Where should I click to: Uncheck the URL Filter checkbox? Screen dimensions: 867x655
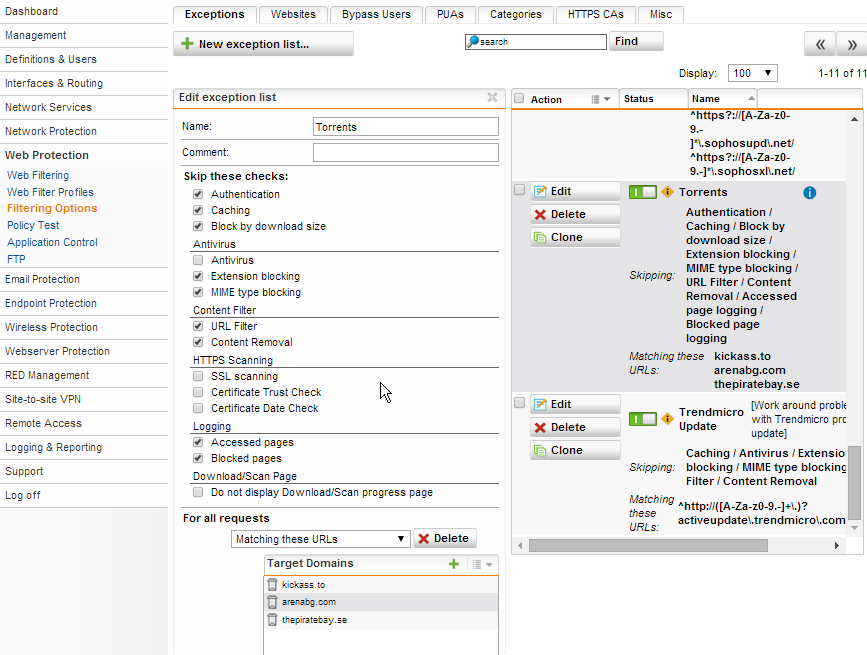[x=198, y=326]
